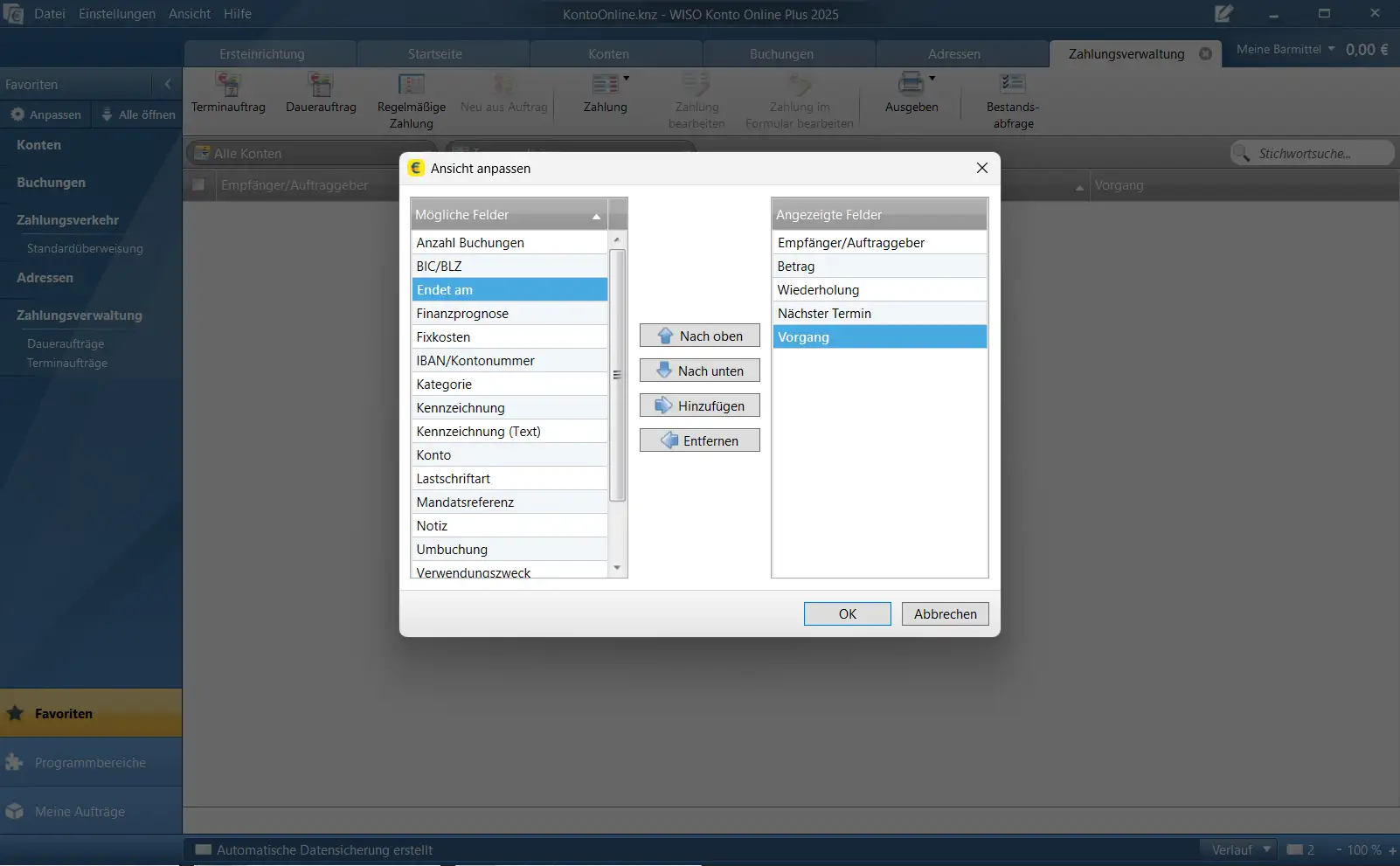Click the Ausgeben printer icon
1400x866 pixels.
coord(911,84)
